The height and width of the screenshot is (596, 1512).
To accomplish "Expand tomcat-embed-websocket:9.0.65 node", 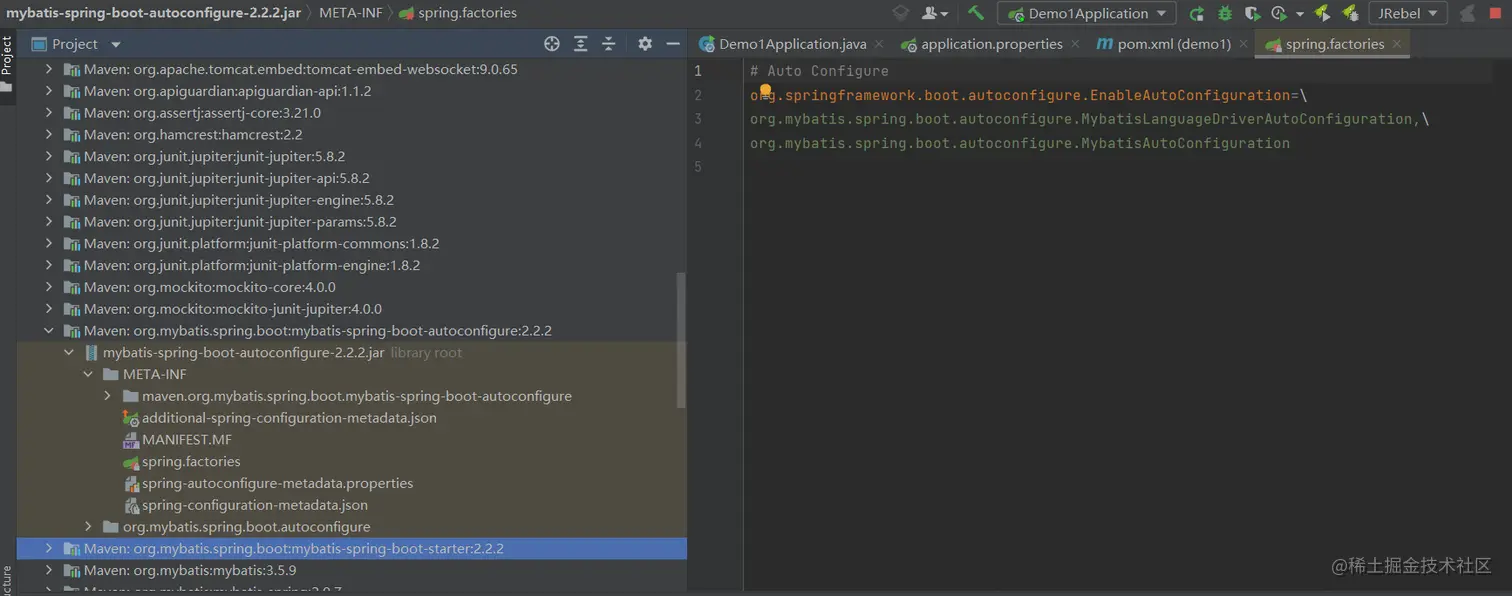I will pos(48,69).
